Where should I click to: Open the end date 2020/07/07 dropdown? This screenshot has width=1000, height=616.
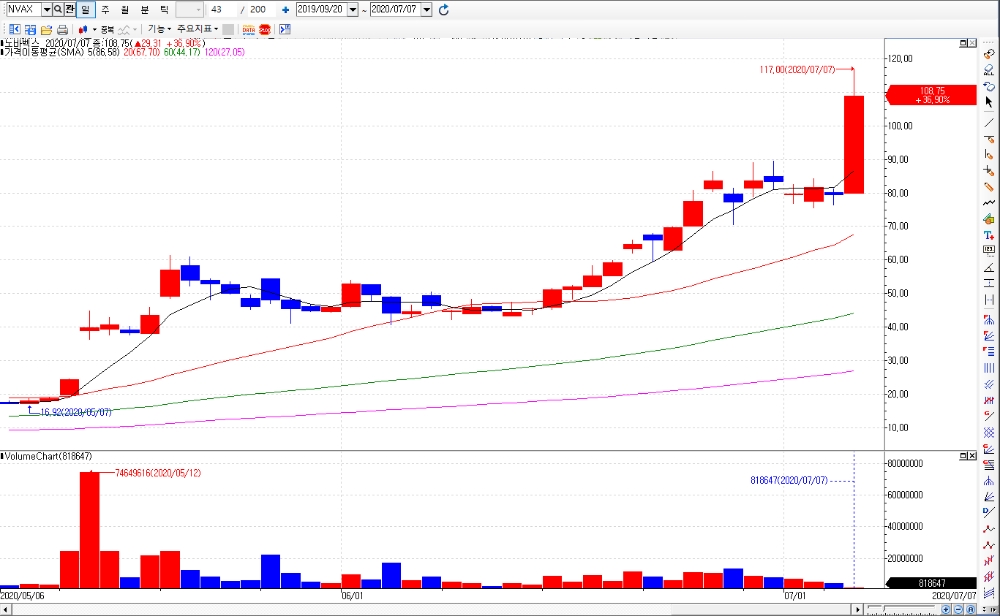pyautogui.click(x=427, y=10)
